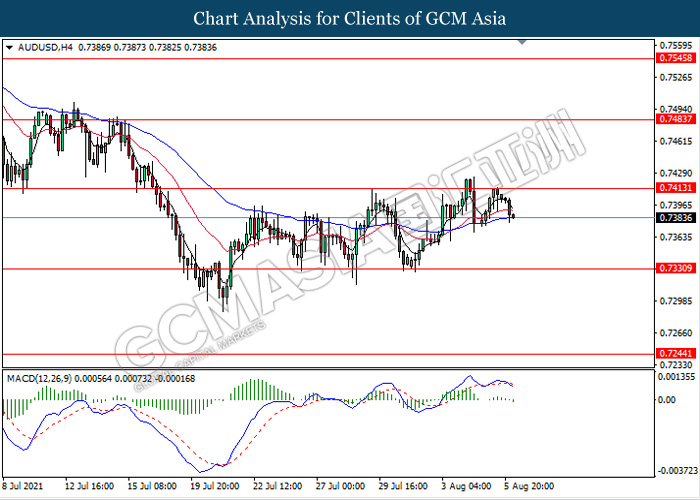Click the MACD scale value 0.001355

(x=678, y=377)
